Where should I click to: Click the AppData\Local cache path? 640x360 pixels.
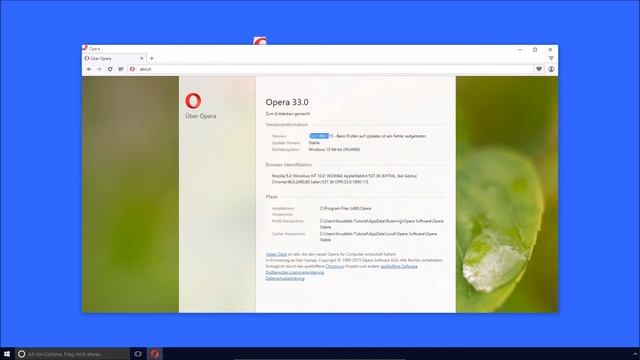coord(378,237)
